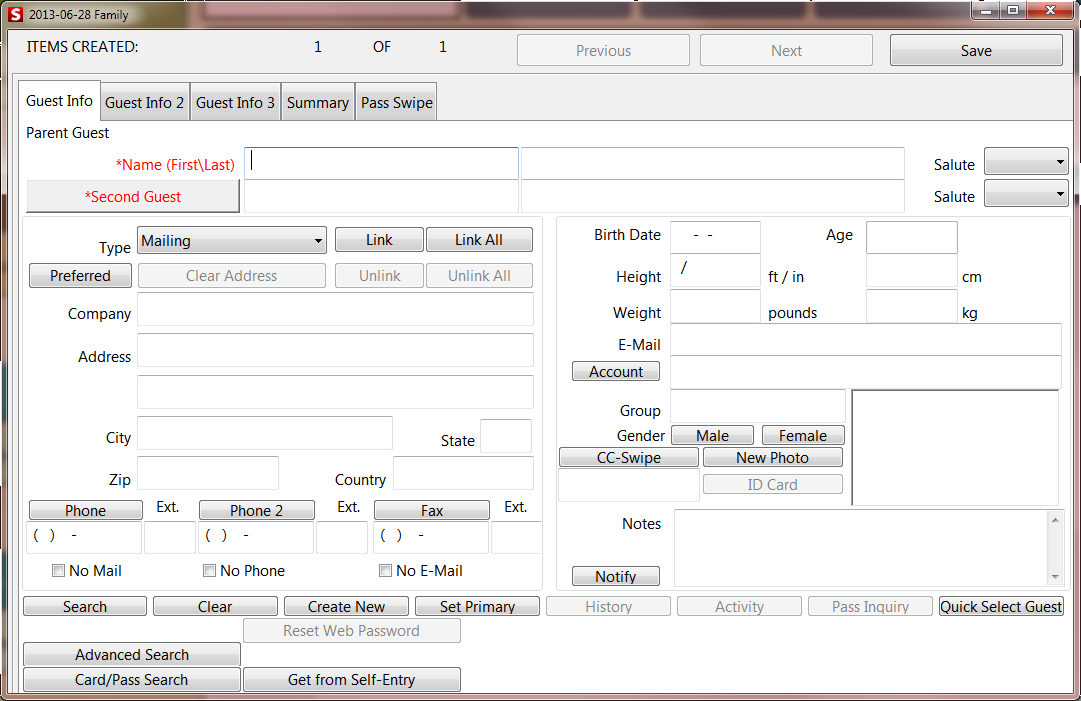Check the No Phone option
1081x701 pixels.
[209, 570]
